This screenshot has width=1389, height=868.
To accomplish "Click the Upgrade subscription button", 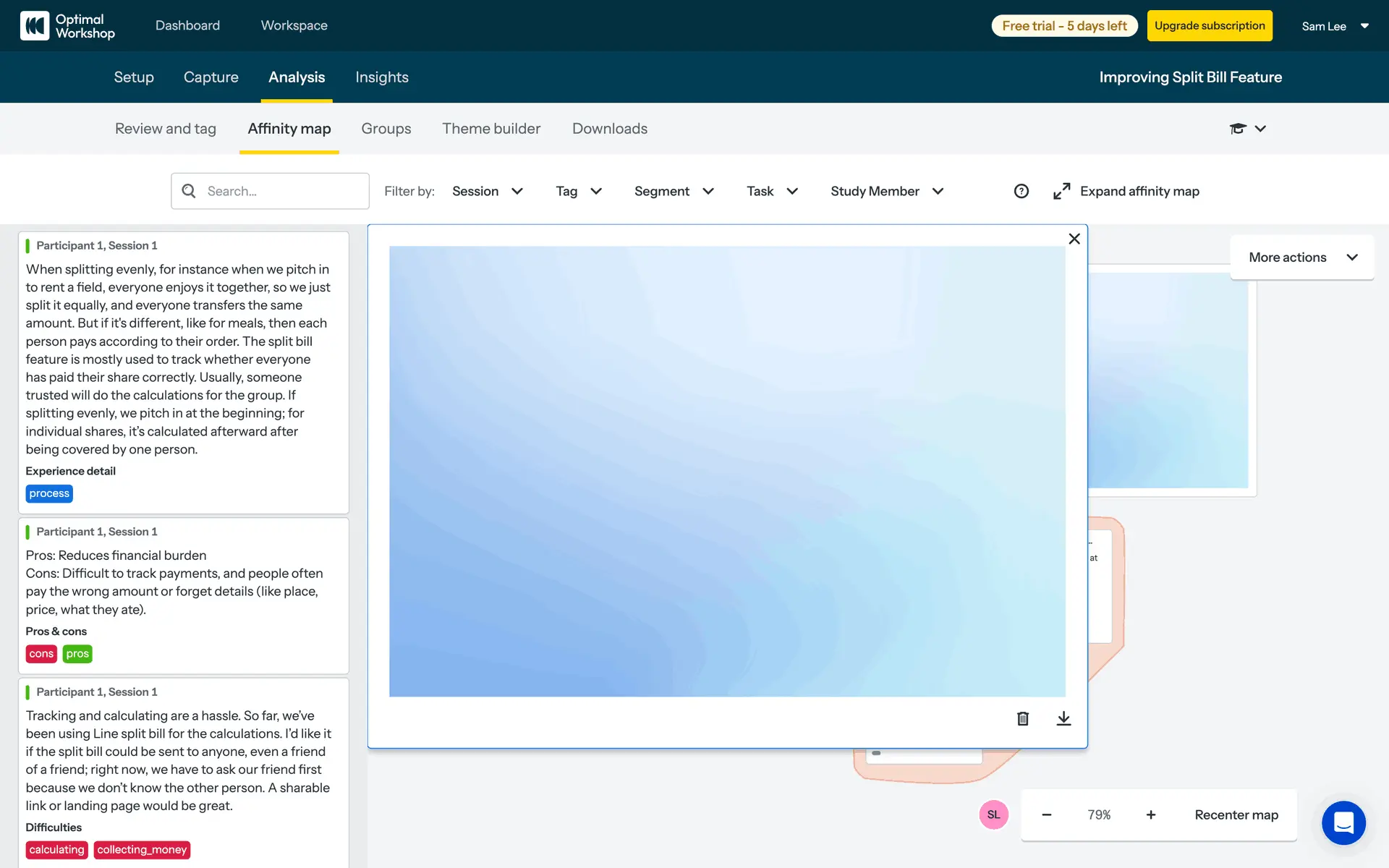I will pos(1209,26).
